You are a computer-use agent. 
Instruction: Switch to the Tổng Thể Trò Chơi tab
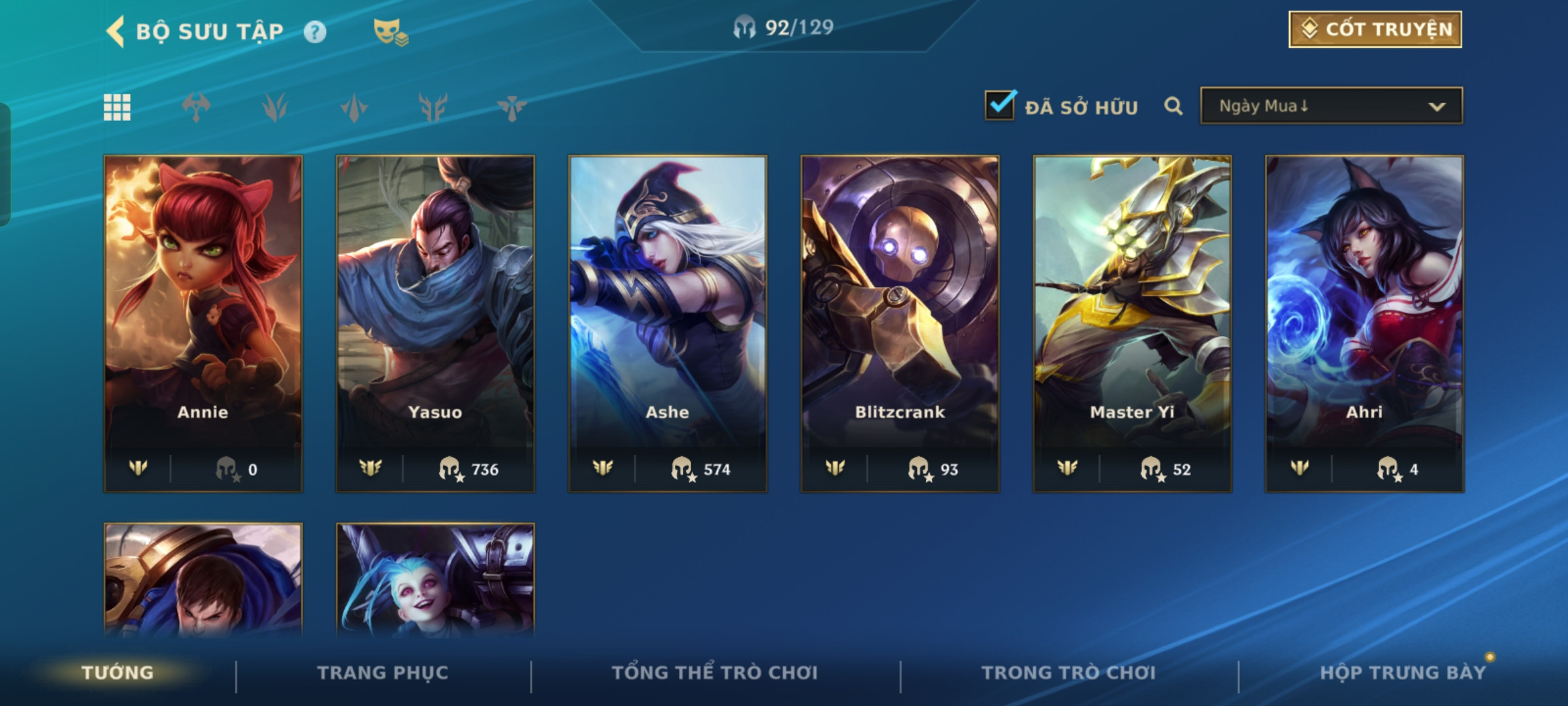point(715,673)
